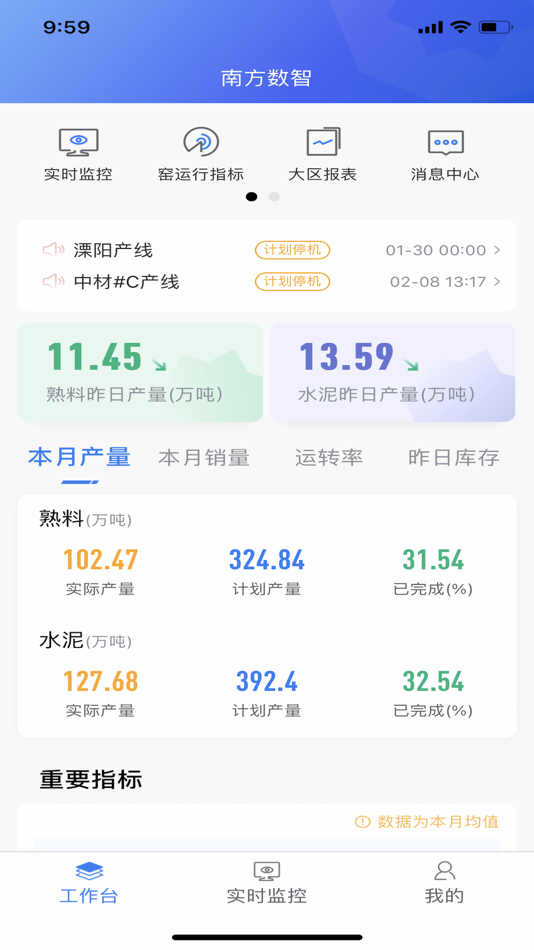Viewport: 534px width, 950px height.
Task: Switch to the 昨日库存 tab
Action: point(454,457)
